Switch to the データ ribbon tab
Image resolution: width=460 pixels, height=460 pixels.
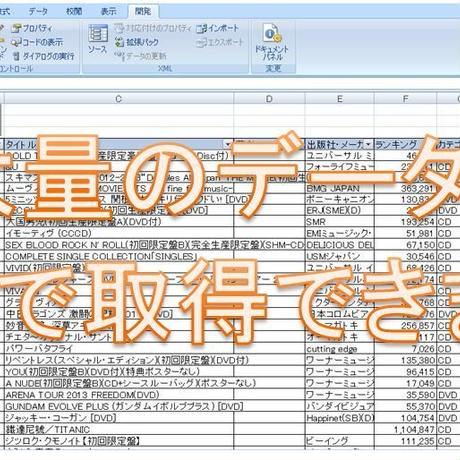click(38, 11)
